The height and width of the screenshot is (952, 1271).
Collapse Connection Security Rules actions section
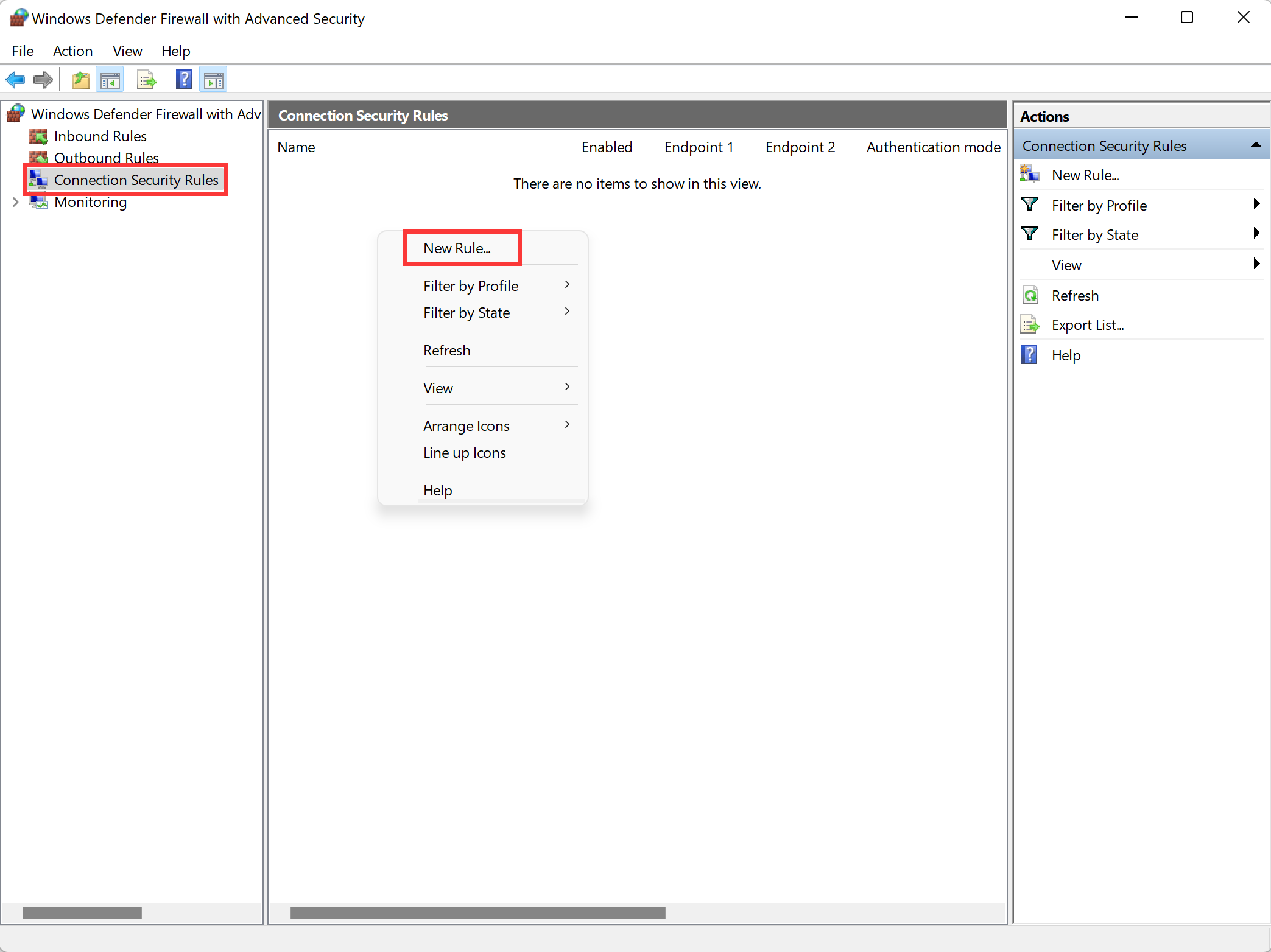pos(1255,145)
